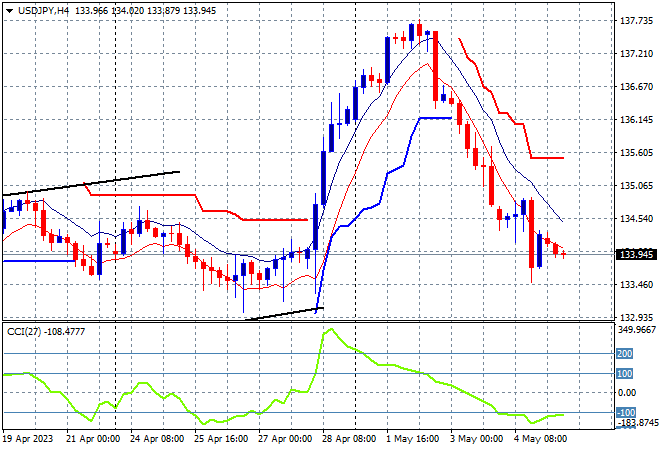The width and height of the screenshot is (660, 450).
Task: Select the lower black trendline near 27 Apr
Action: [x=284, y=314]
